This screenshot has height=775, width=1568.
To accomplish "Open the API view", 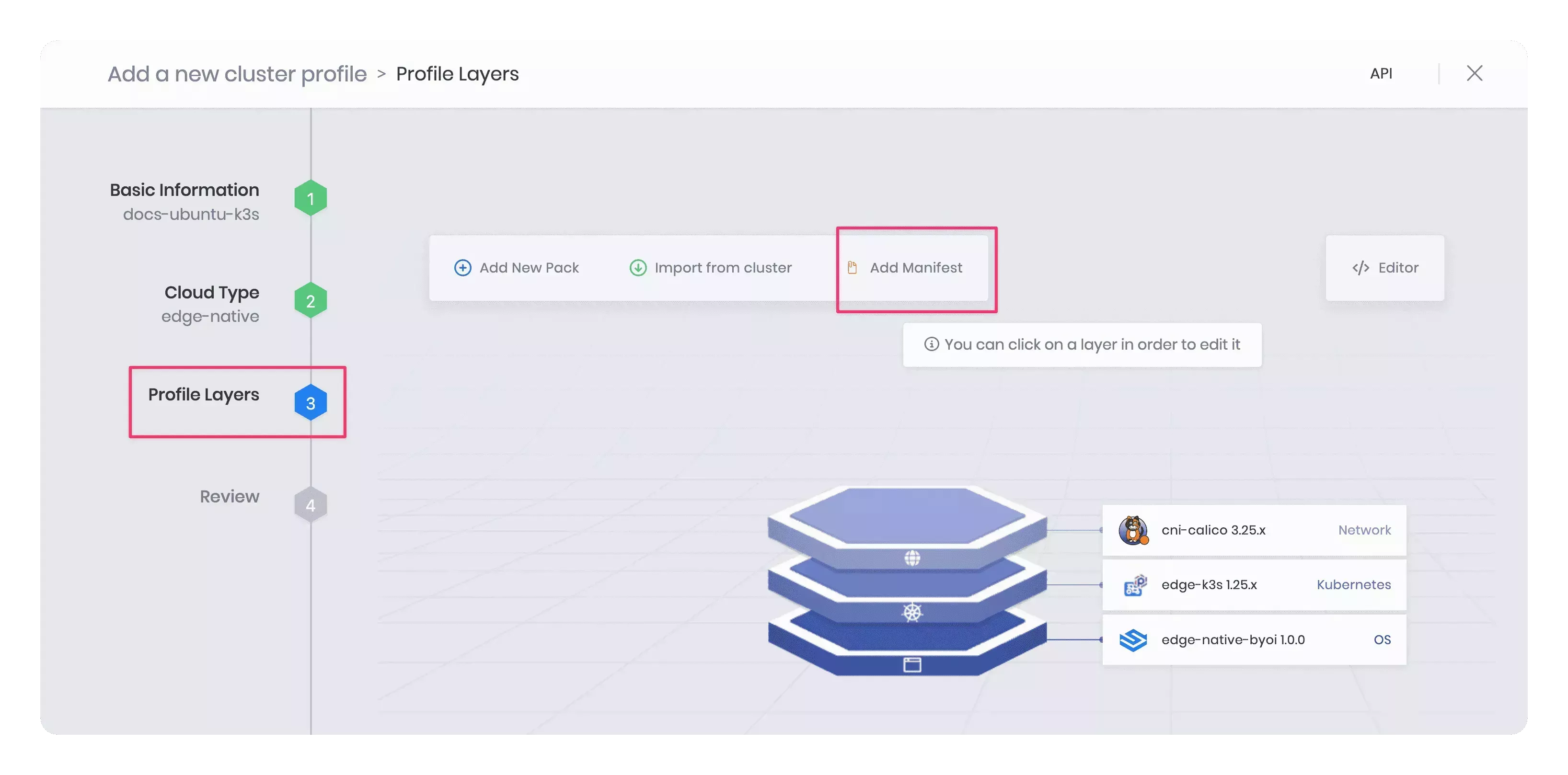I will coord(1382,73).
